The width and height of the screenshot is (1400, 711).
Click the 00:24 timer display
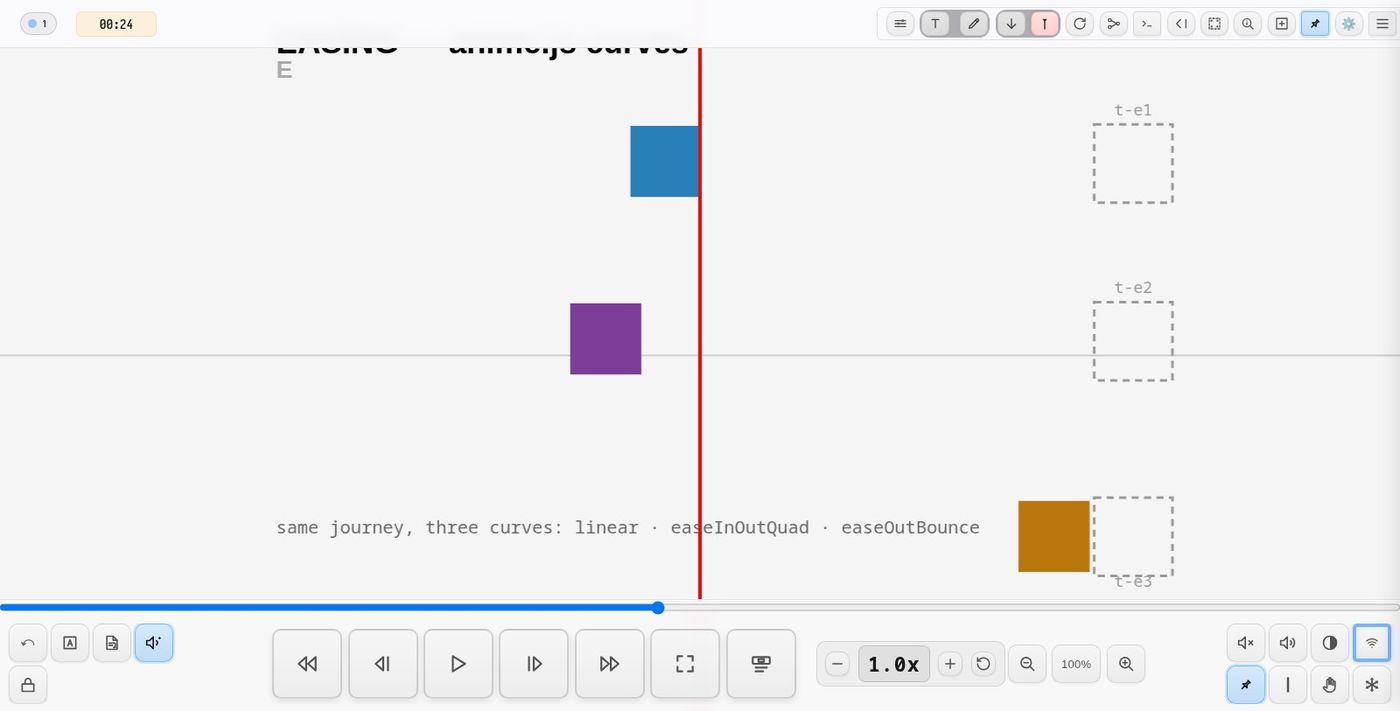pyautogui.click(x=116, y=24)
